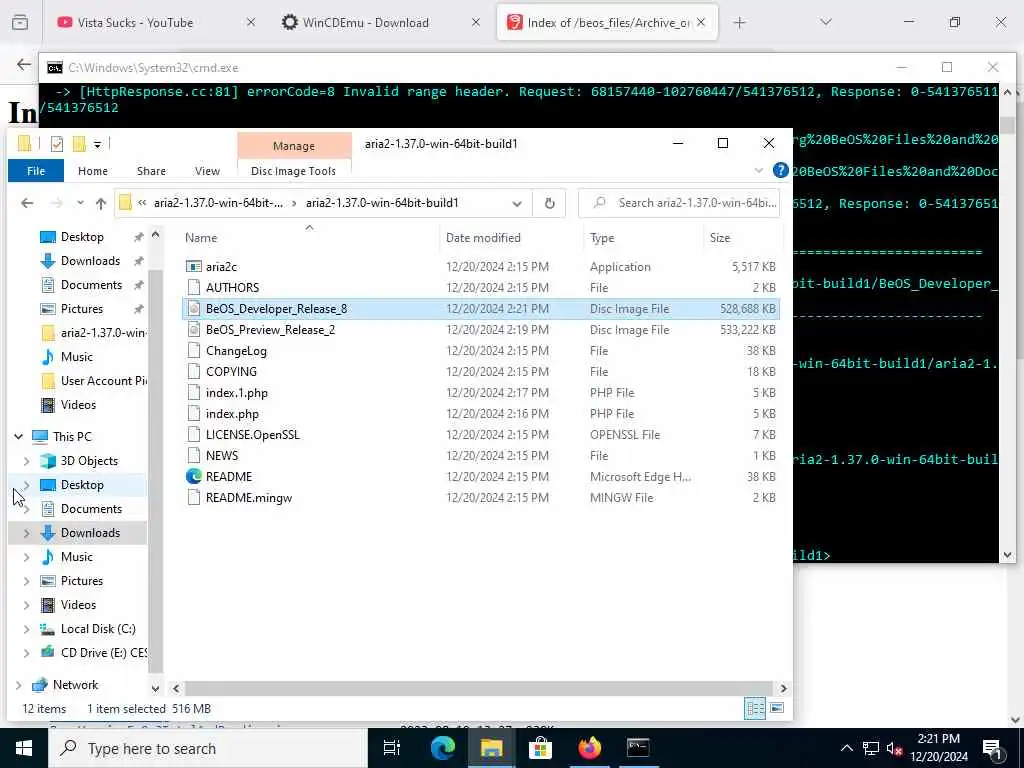
Task: Expand the Music node under This PC
Action: (26, 557)
